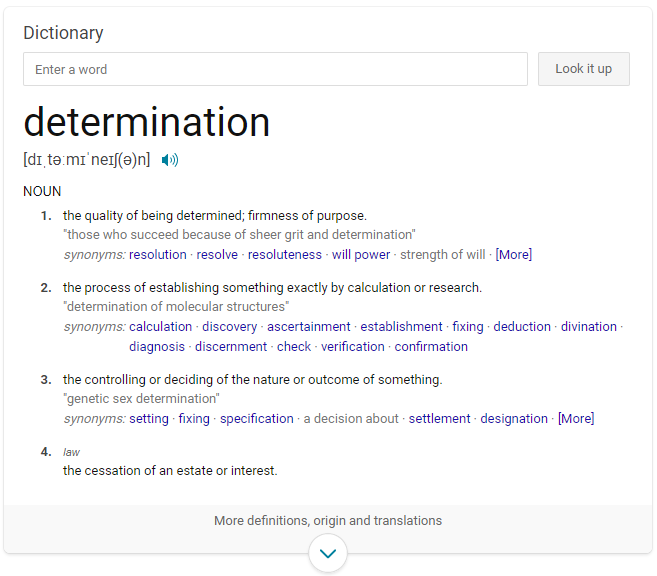Screen dimensions: 657x576
Task: Play the pronunciation audio speaker icon
Action: (170, 160)
